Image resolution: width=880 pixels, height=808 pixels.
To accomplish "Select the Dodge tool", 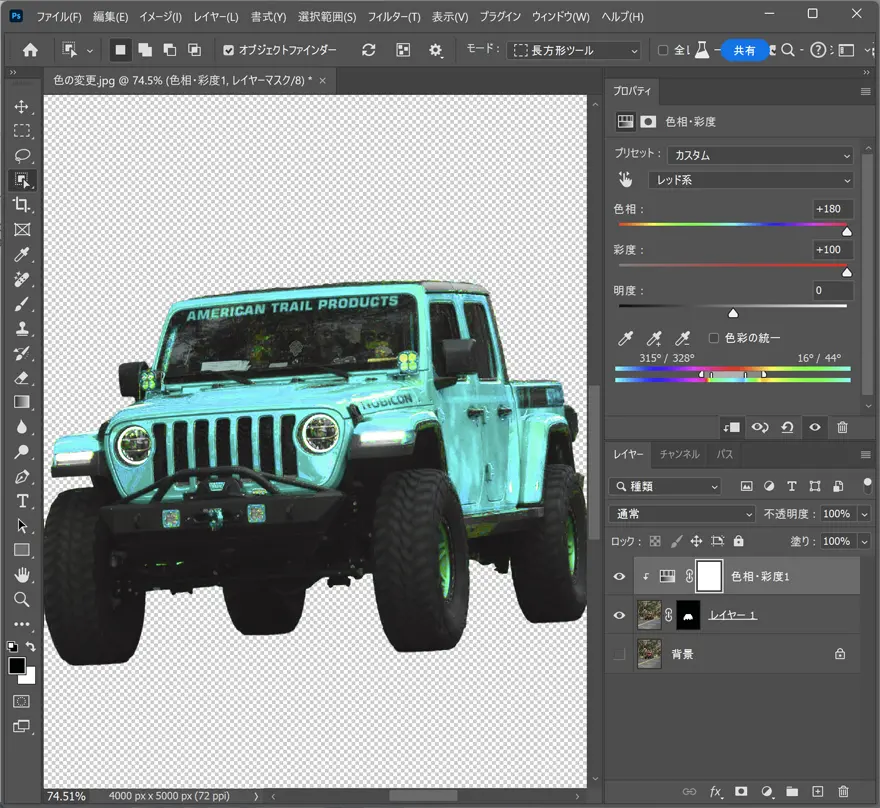I will (22, 452).
